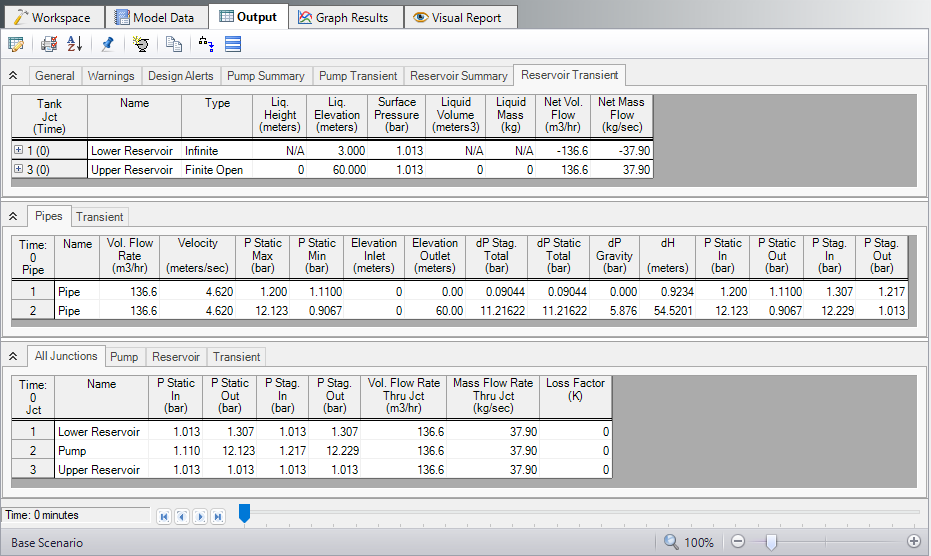
Task: Click the copy pages toolbar icon
Action: [x=174, y=44]
